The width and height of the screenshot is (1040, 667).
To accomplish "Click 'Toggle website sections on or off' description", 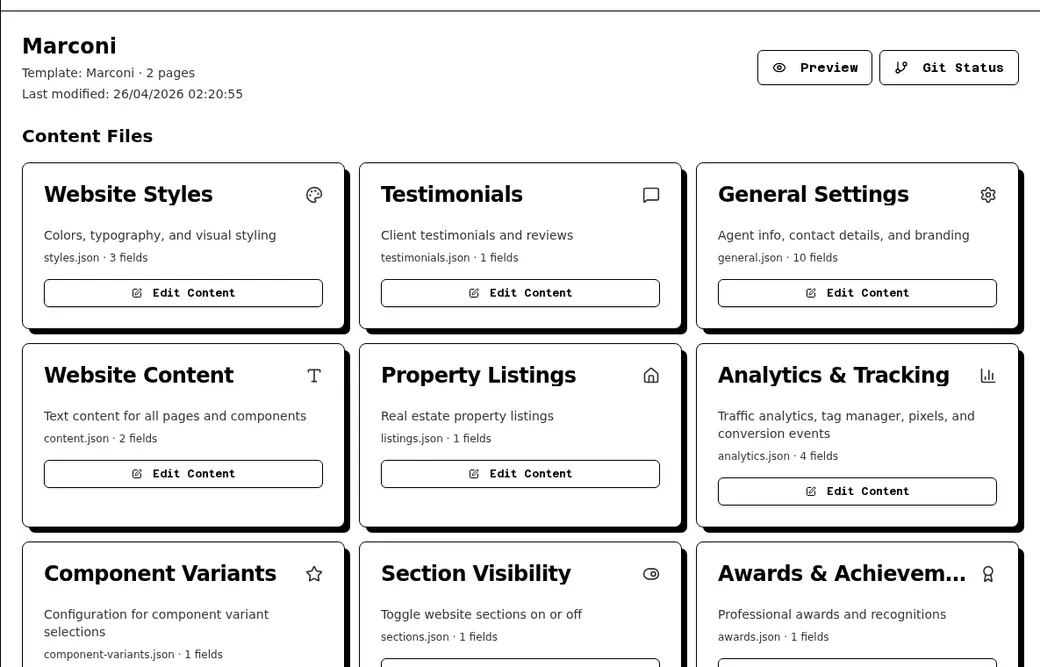I will pyautogui.click(x=481, y=615).
